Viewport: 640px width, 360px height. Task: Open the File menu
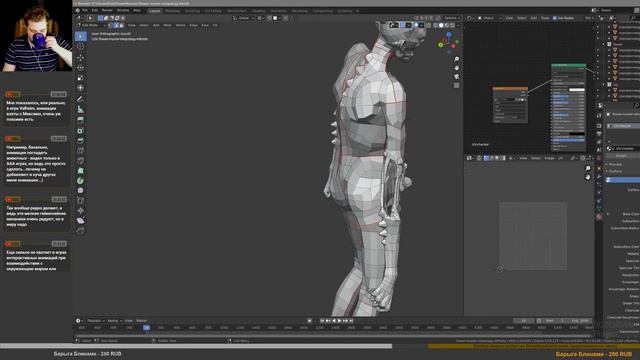(85, 11)
